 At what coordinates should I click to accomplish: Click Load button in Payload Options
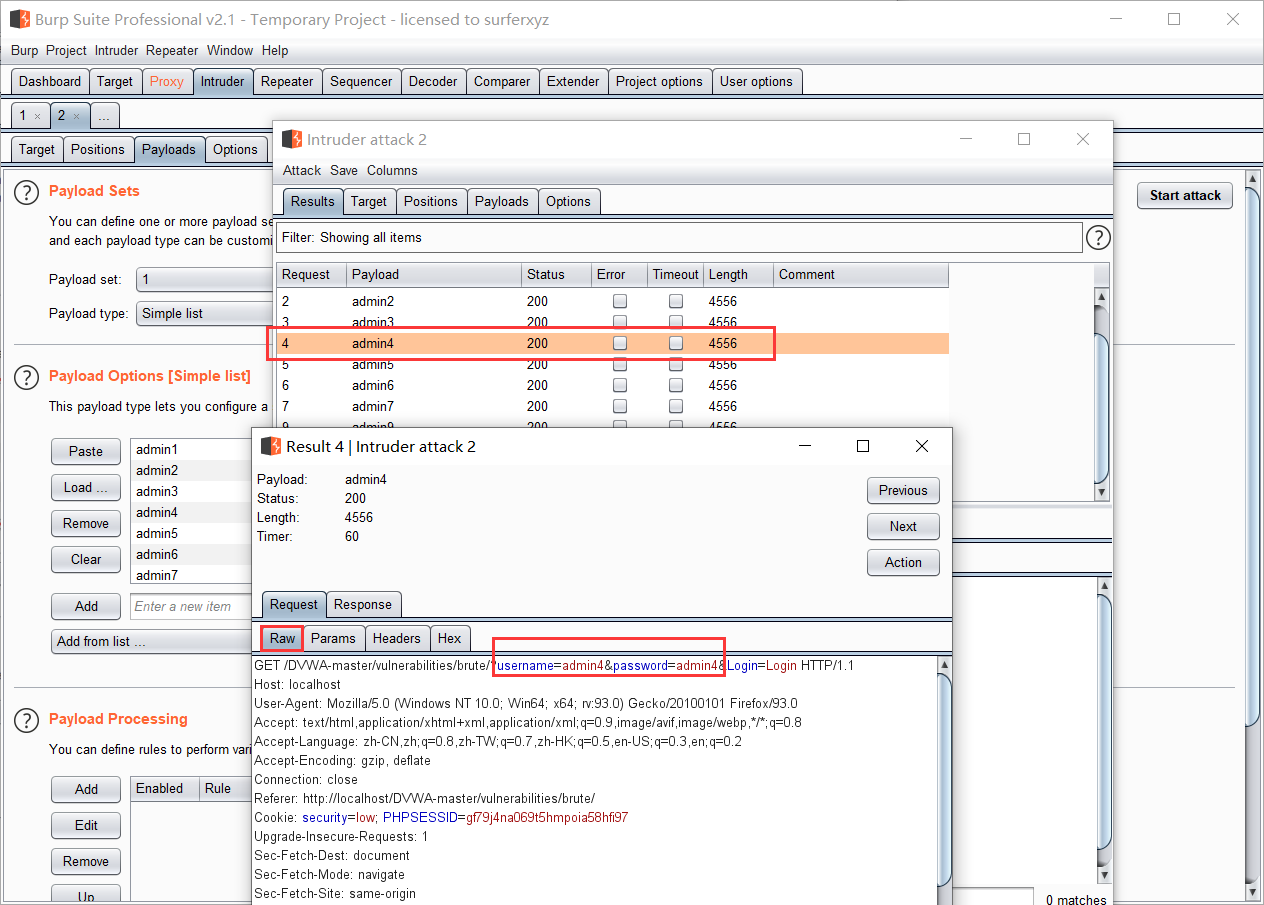point(86,487)
